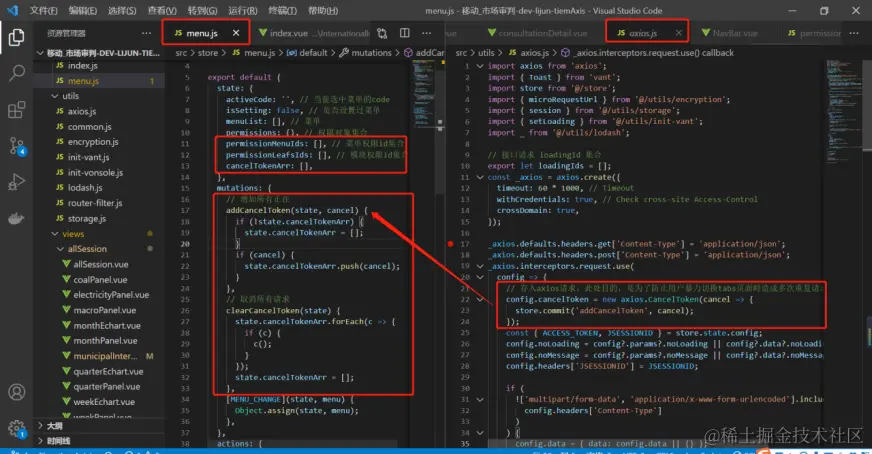Open 终端(T) menu
Screen dimensions: 872x454
point(283,11)
